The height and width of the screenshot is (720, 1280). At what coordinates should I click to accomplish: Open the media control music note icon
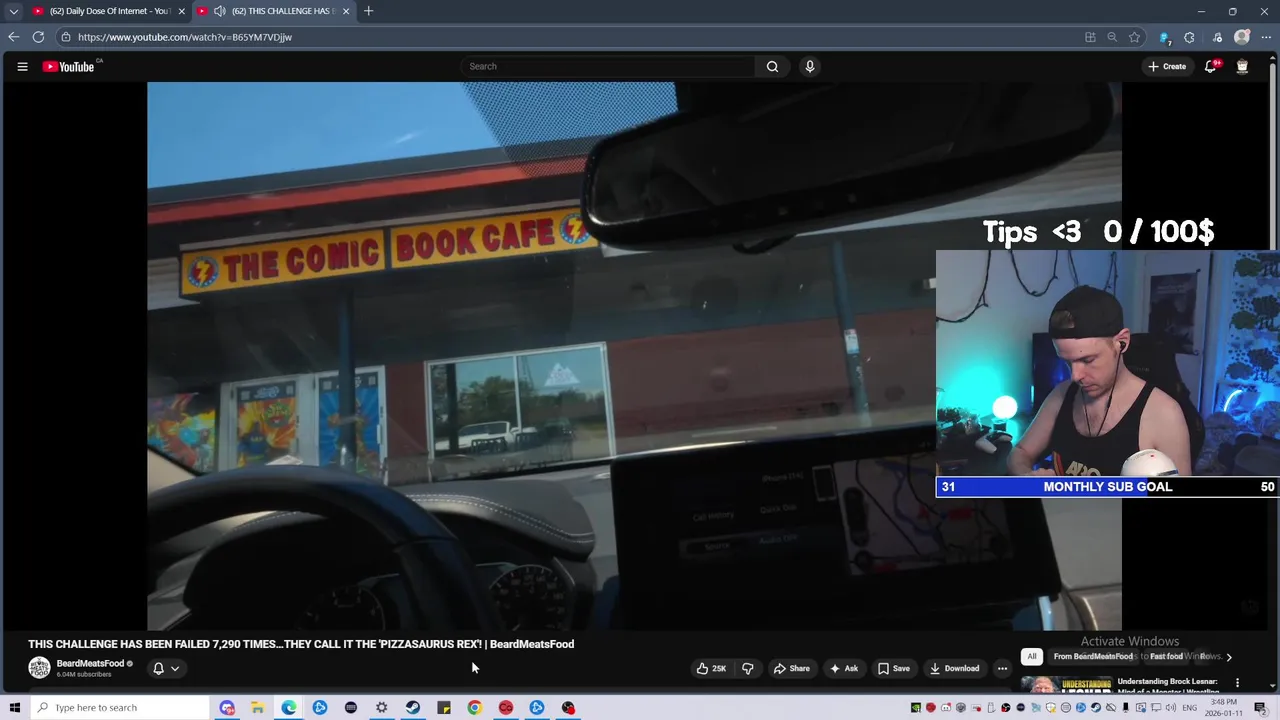click(x=1216, y=37)
